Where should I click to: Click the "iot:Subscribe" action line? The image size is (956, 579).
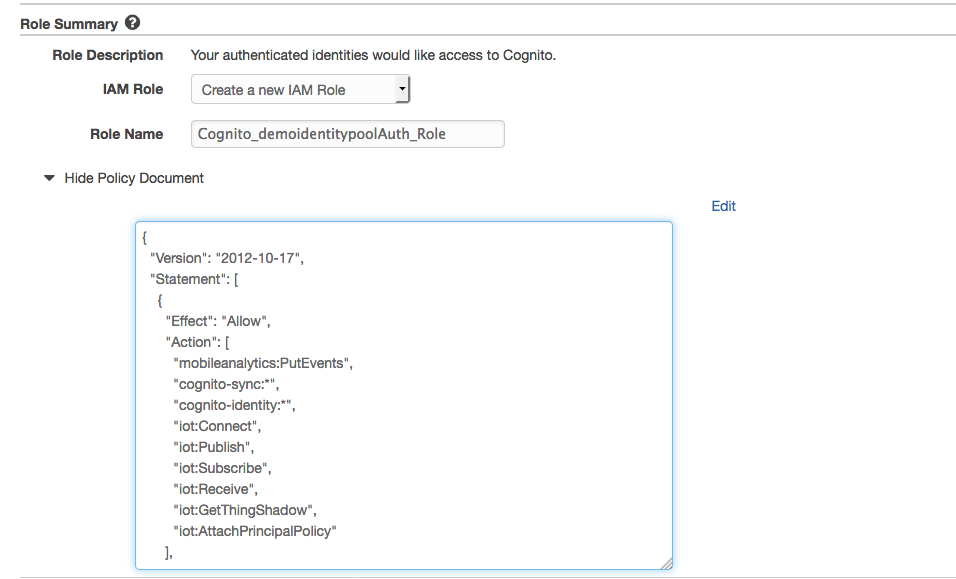222,468
